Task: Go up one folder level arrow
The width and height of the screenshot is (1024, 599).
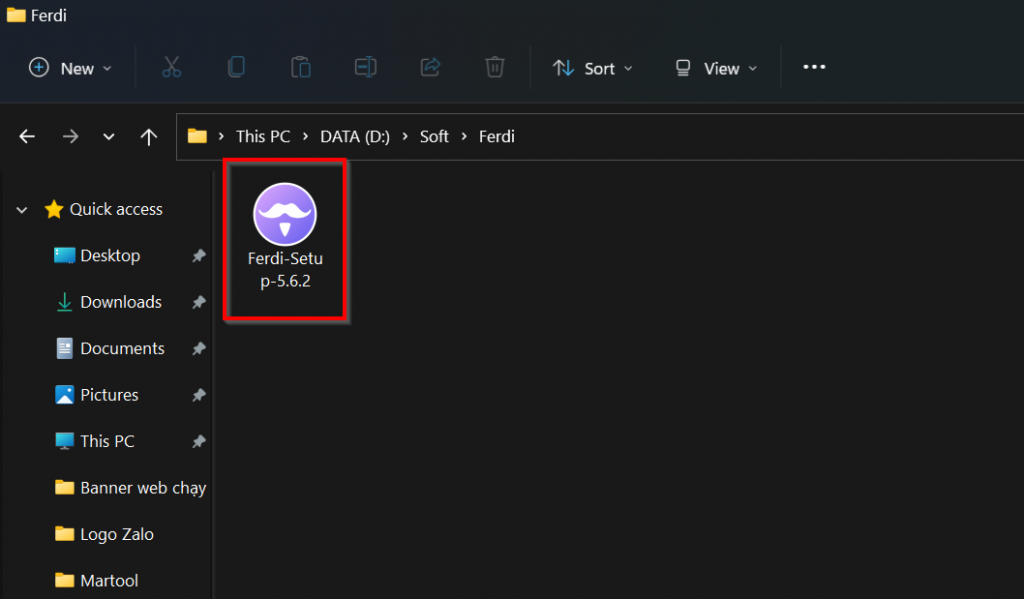Action: (x=148, y=137)
